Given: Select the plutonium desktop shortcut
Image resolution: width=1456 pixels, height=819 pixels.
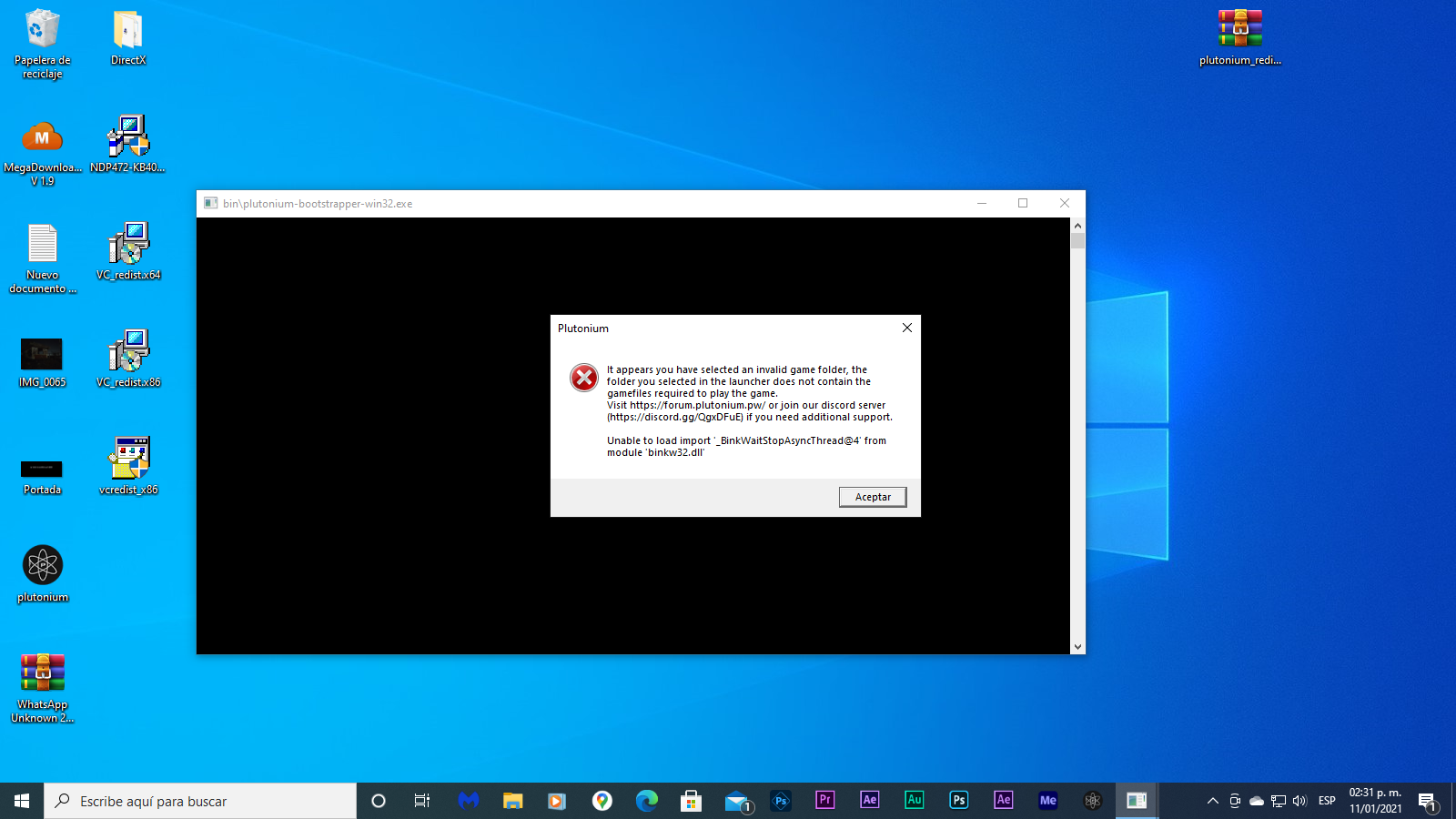Looking at the screenshot, I should [42, 573].
